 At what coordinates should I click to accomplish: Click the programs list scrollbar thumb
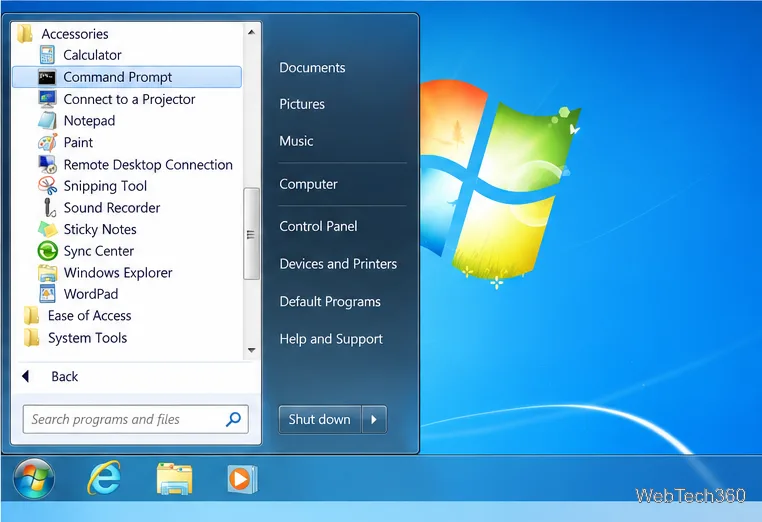(251, 234)
